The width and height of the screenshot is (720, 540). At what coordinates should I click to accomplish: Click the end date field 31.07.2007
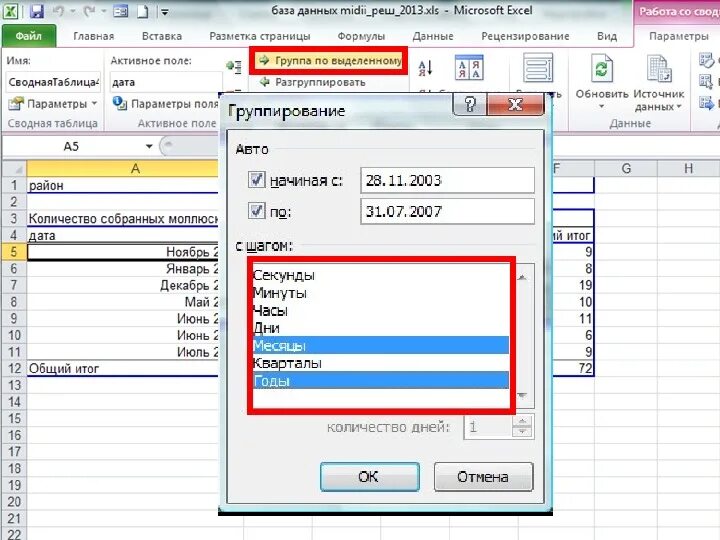point(447,211)
